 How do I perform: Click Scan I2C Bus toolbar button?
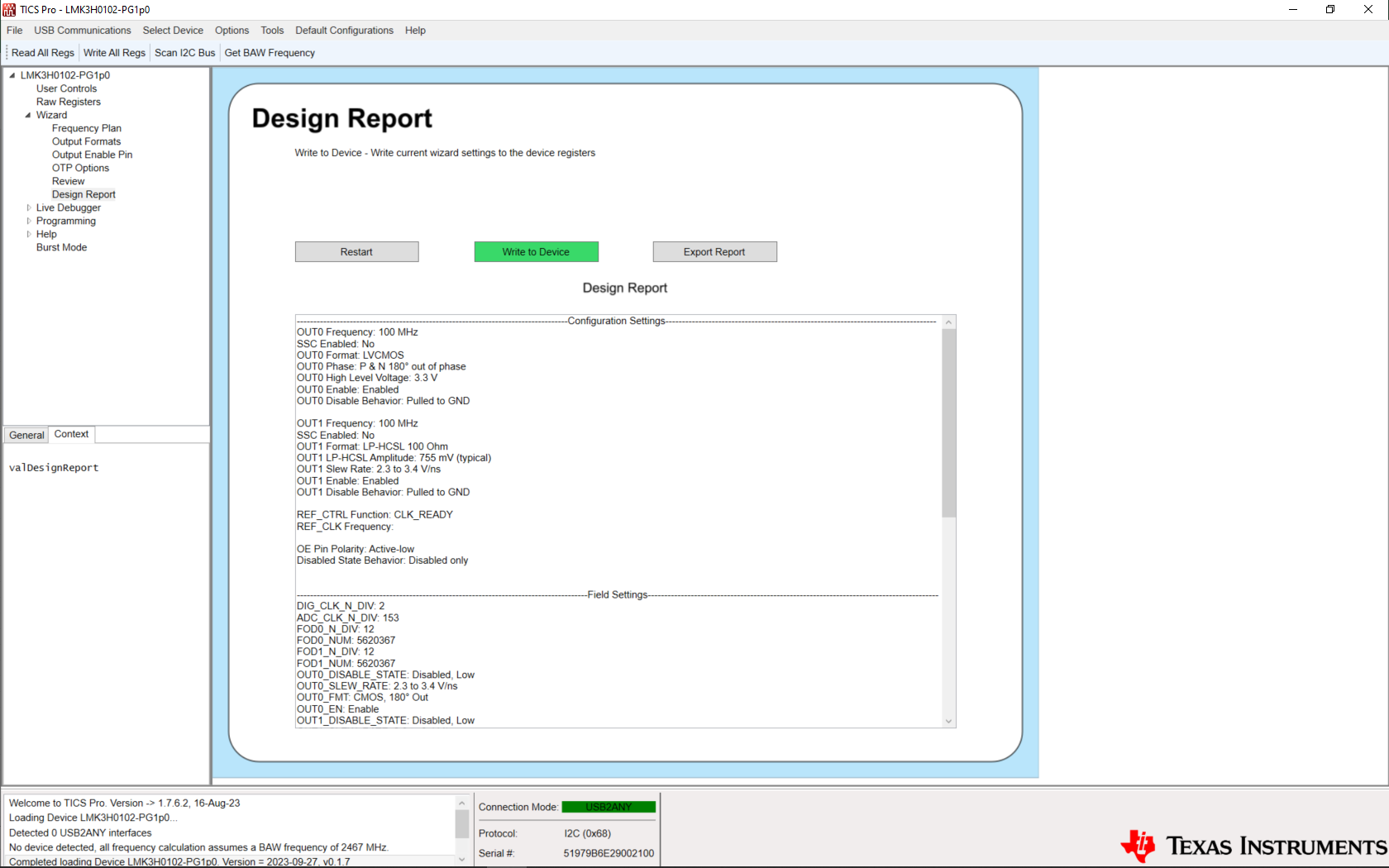pos(185,53)
